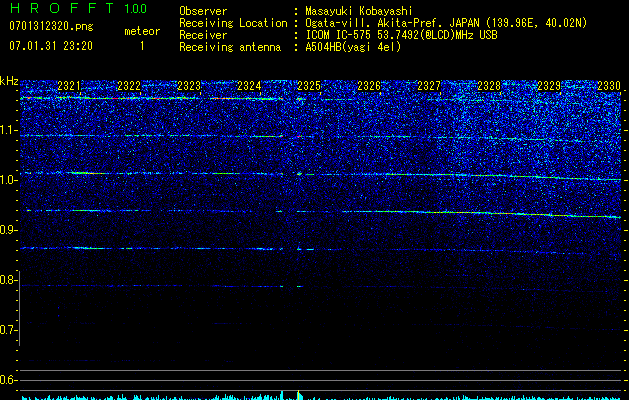The width and height of the screenshot is (629, 400).
Task: Click the version number 1.0.0
Action: (x=135, y=8)
